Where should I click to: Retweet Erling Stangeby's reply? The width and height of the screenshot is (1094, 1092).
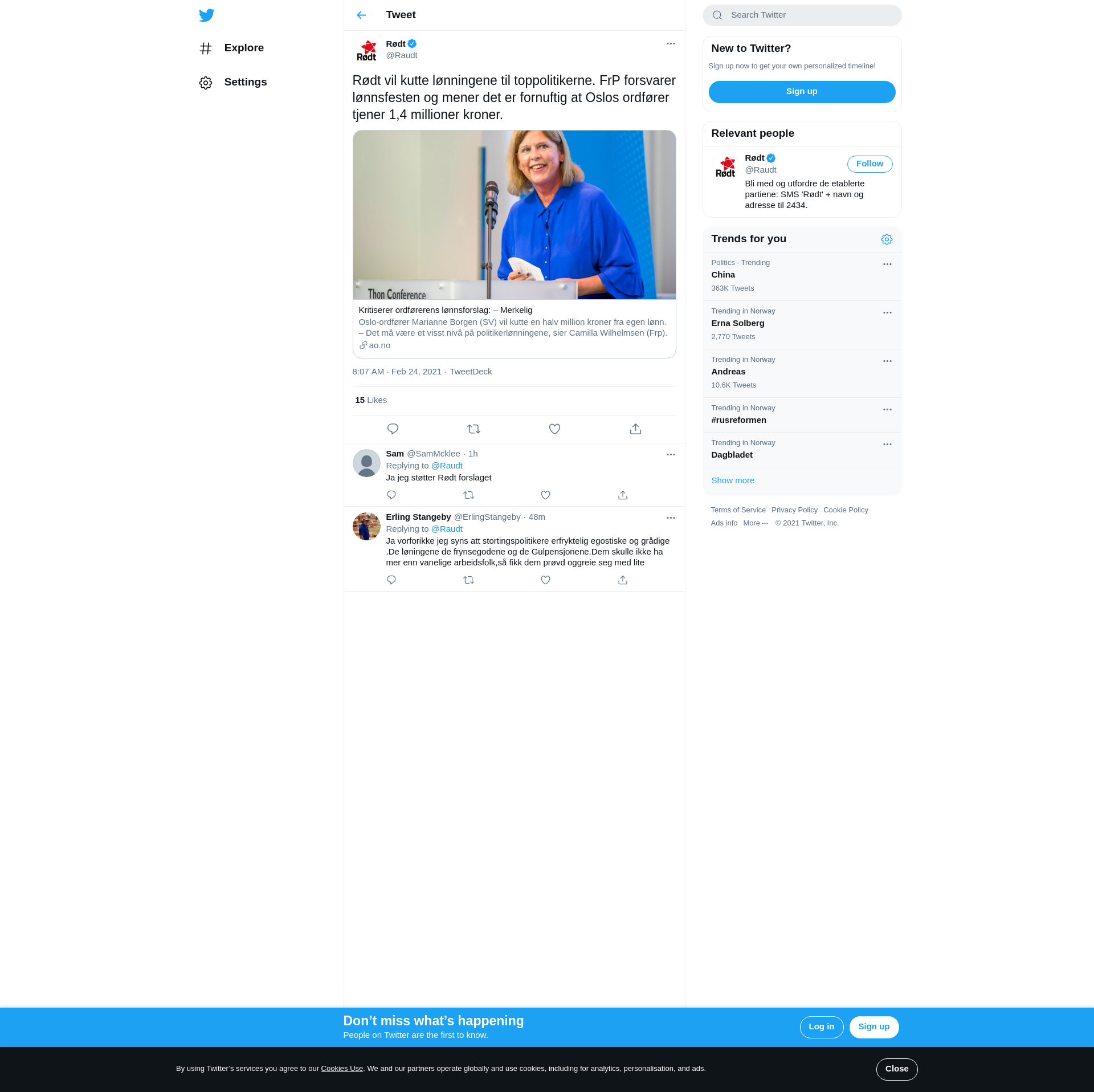468,580
